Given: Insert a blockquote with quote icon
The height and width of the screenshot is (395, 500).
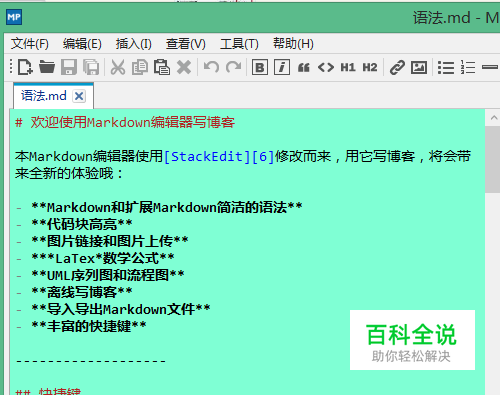Looking at the screenshot, I should (x=304, y=68).
